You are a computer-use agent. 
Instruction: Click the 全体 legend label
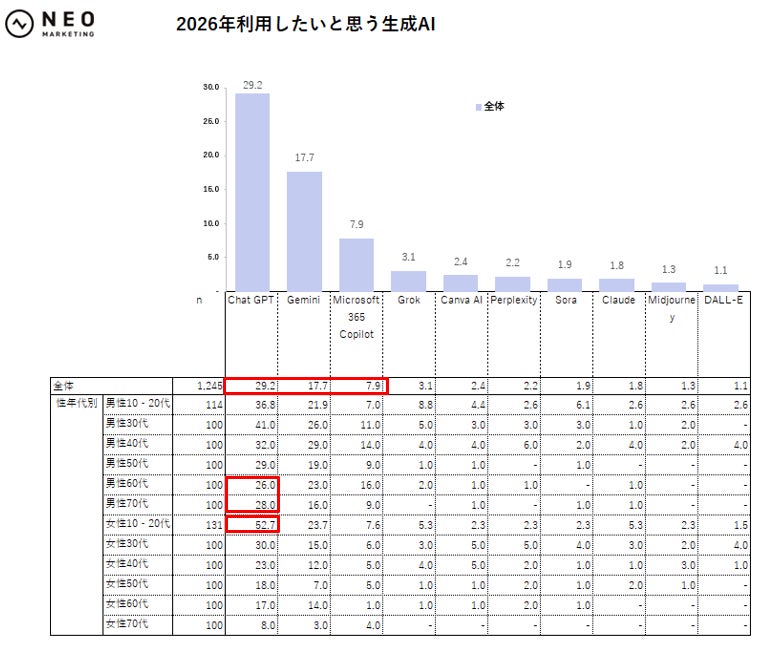coord(494,107)
